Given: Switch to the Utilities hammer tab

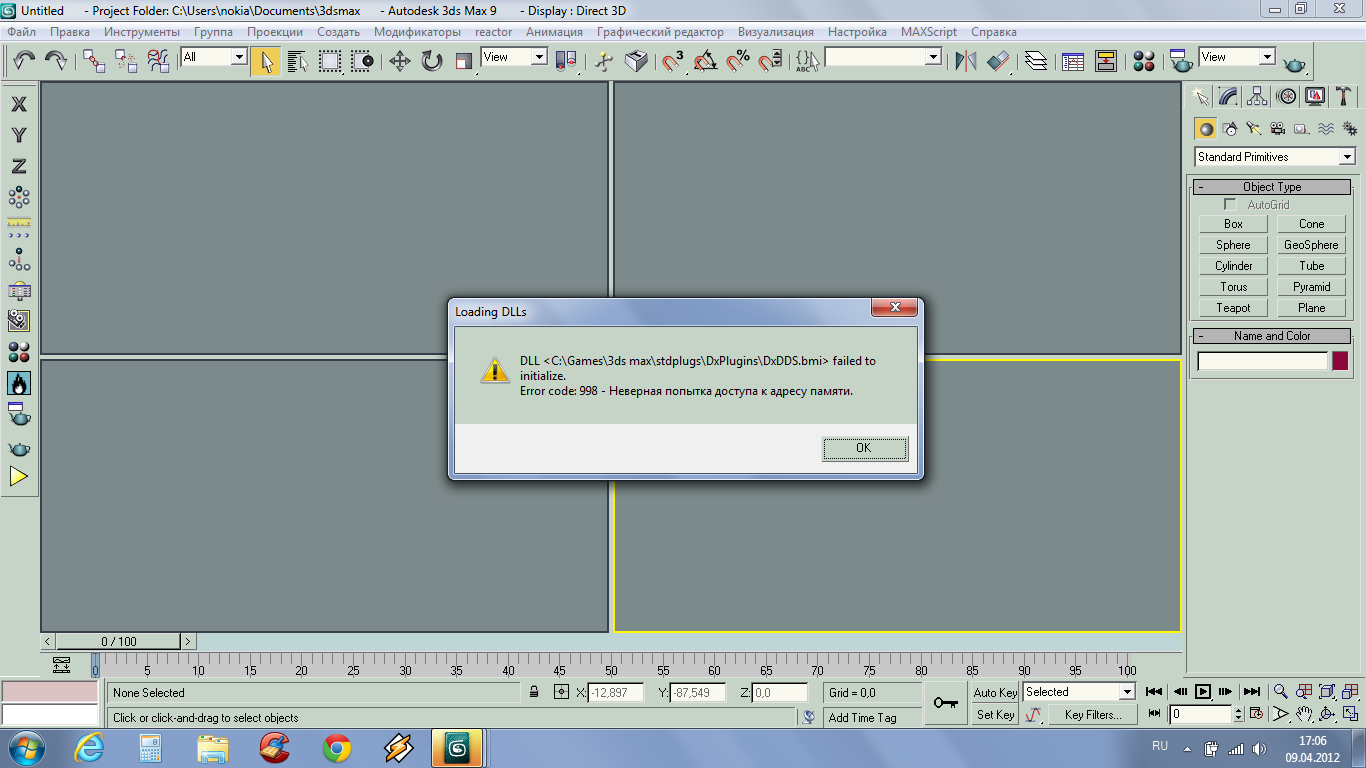Looking at the screenshot, I should pos(1344,96).
